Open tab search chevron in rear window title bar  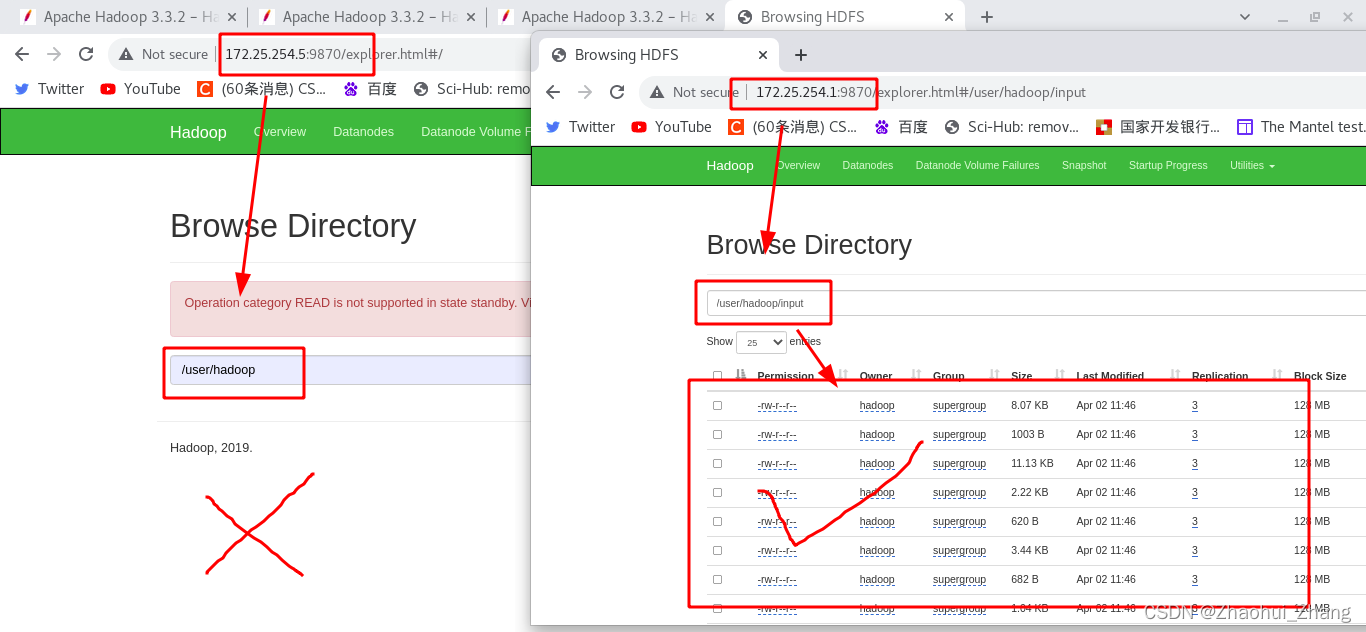1245,16
